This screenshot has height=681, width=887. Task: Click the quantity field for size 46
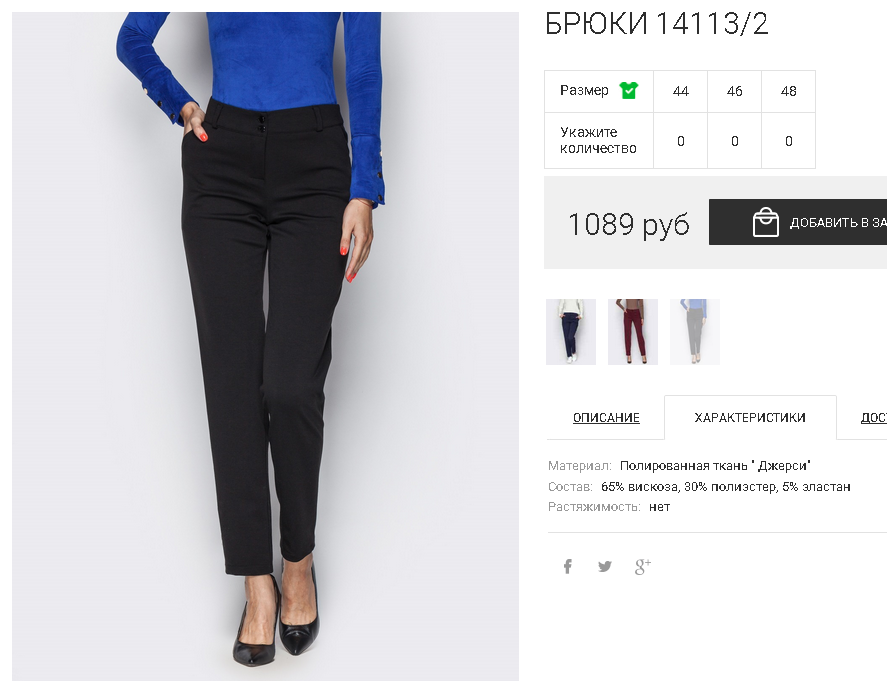coord(734,141)
